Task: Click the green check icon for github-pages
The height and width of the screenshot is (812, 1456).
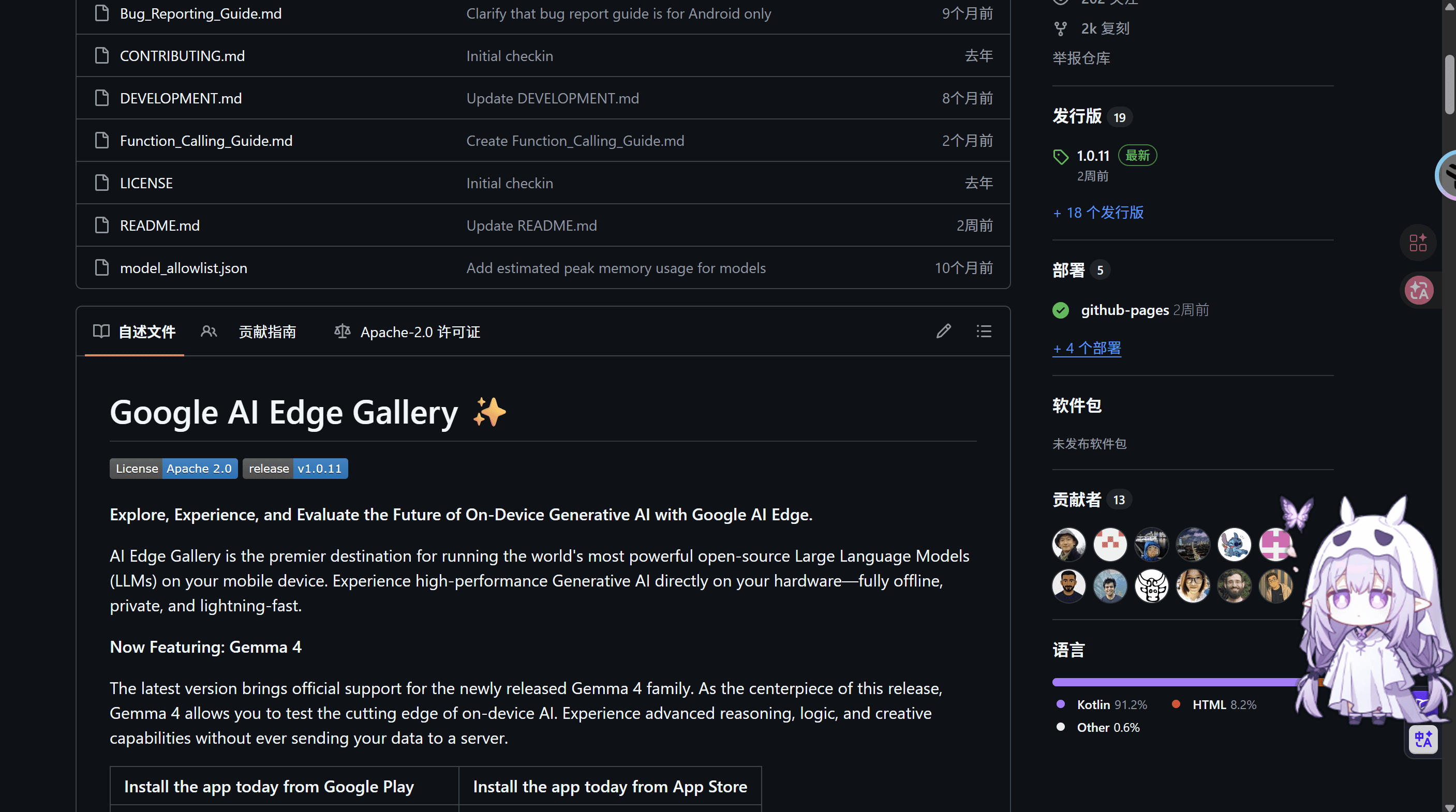Action: pyautogui.click(x=1061, y=310)
